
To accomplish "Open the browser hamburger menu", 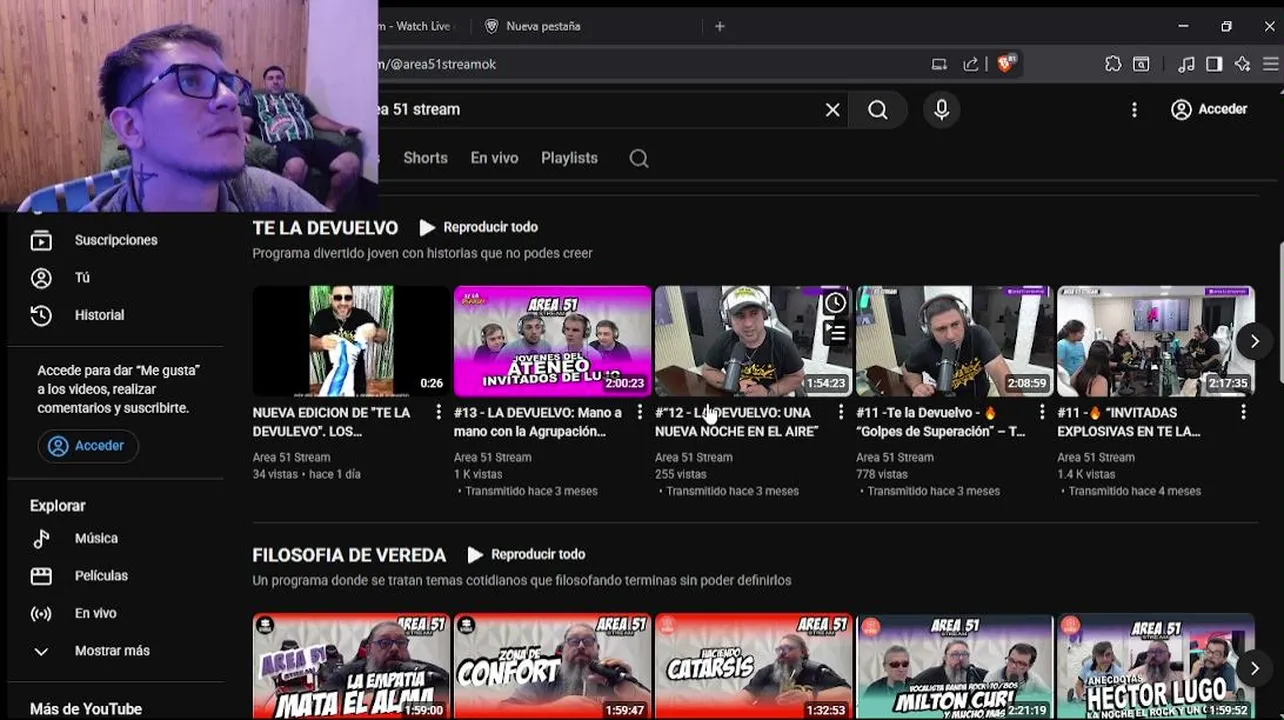I will [x=1270, y=64].
